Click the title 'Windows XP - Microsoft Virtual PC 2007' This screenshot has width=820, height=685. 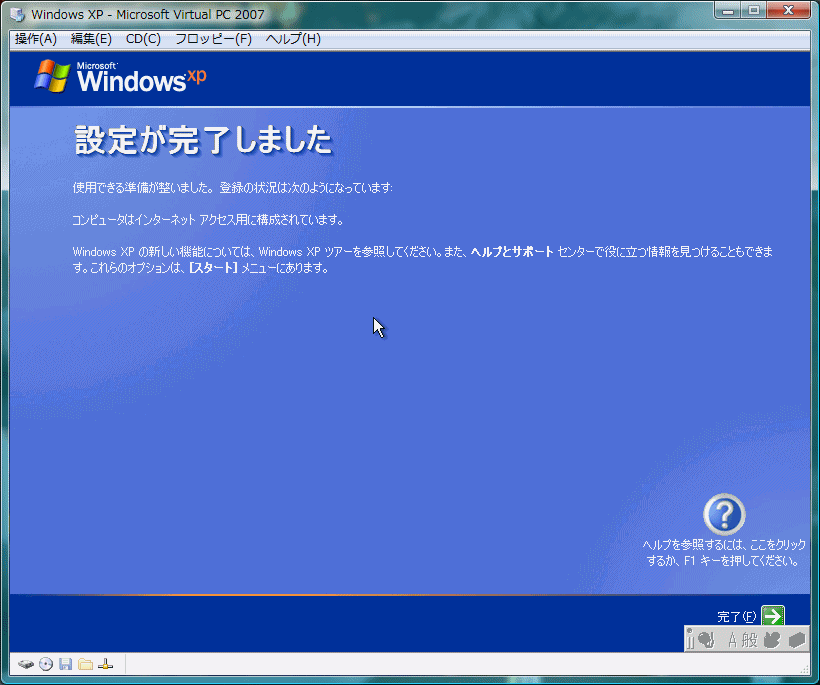[148, 14]
